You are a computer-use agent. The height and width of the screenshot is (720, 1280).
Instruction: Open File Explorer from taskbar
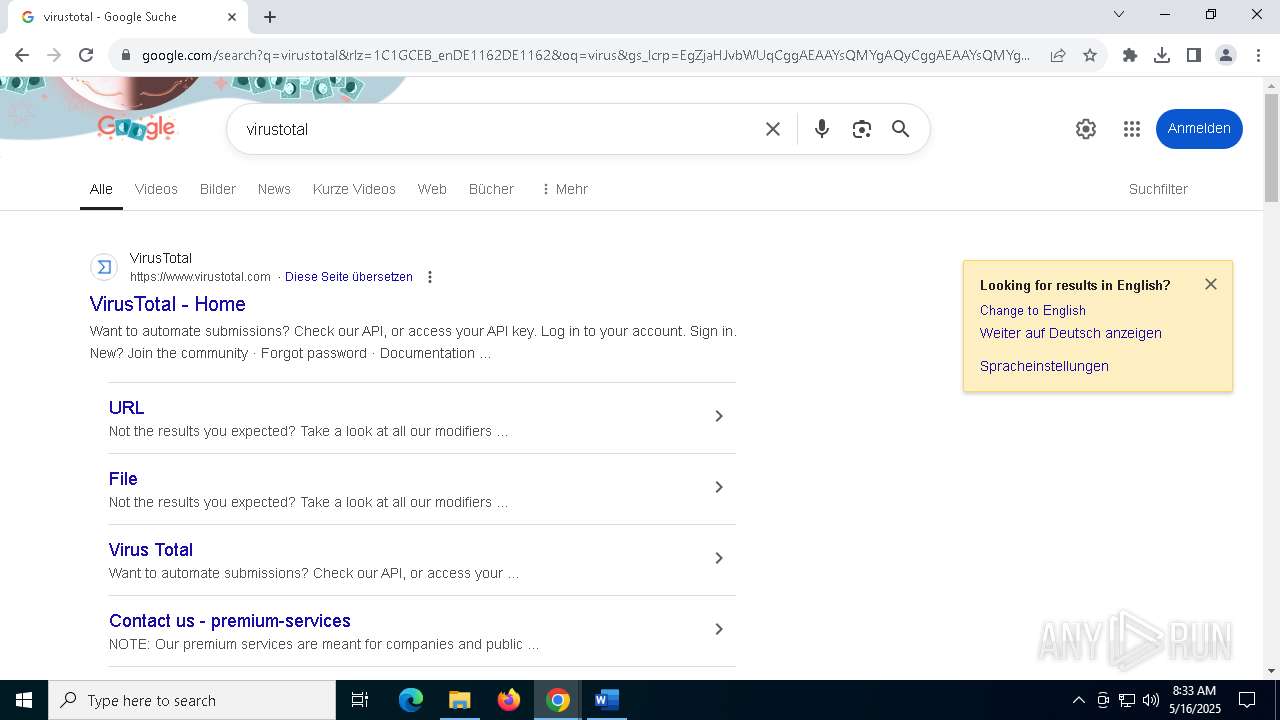(459, 700)
